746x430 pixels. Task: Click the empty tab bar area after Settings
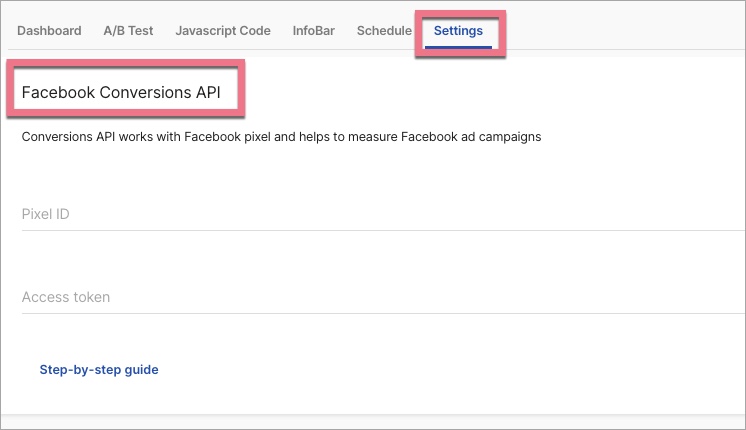pyautogui.click(x=620, y=31)
